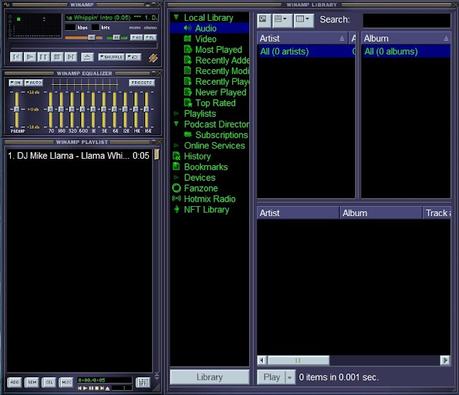Open the playlist ADD button menu
459x395 pixels.
14,382
